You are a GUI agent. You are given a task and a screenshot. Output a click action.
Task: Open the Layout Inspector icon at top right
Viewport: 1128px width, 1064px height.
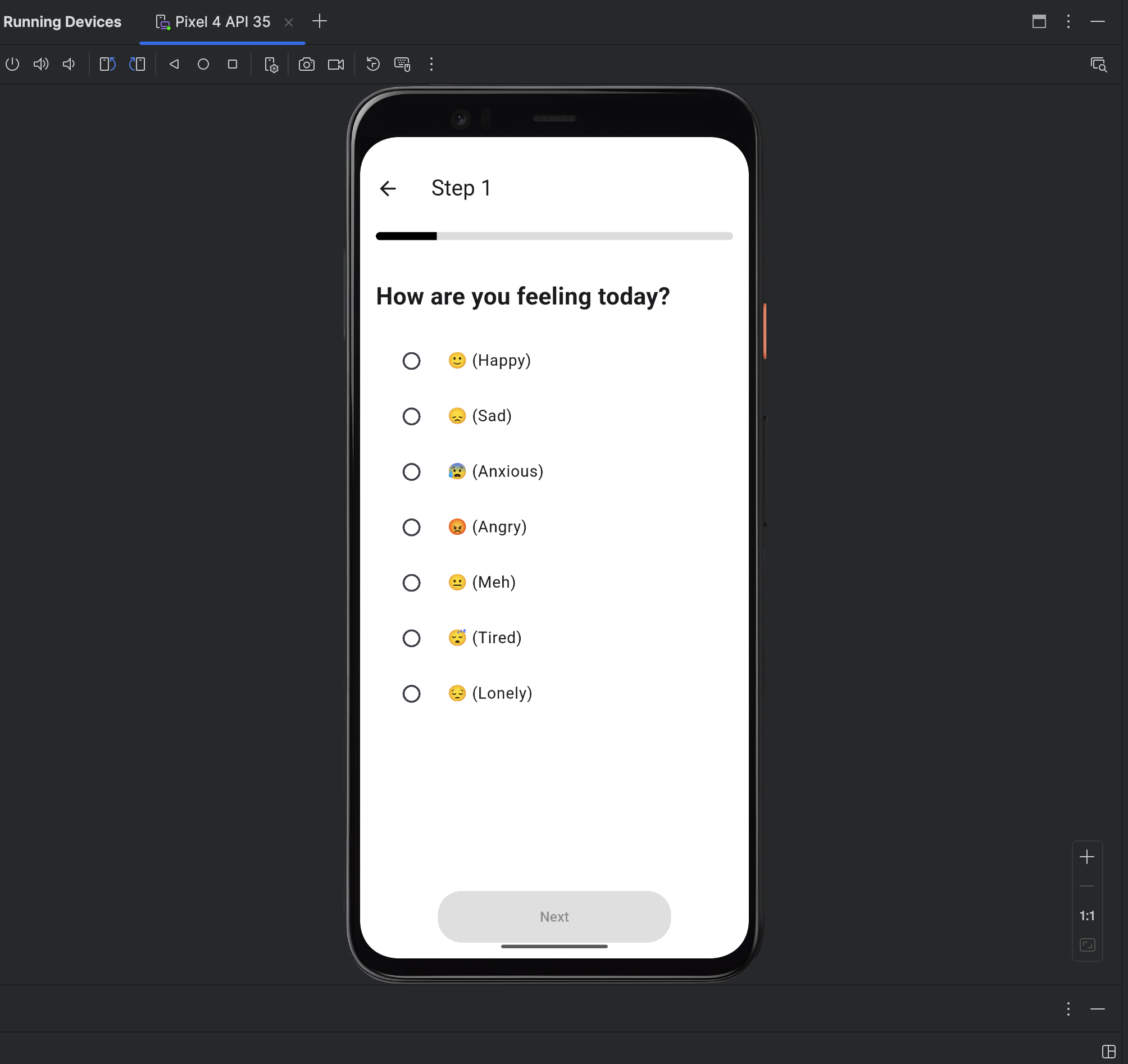click(x=1099, y=65)
